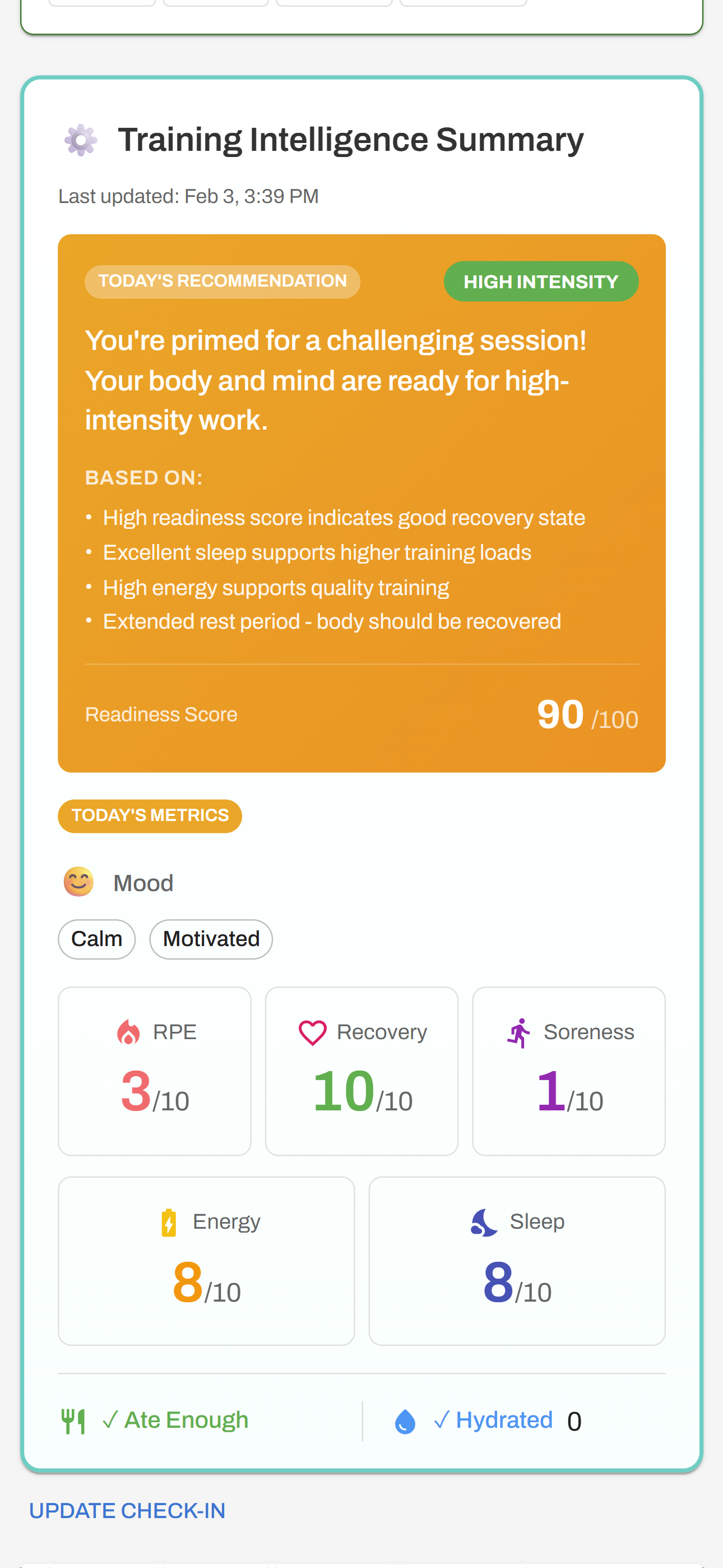The width and height of the screenshot is (723, 1568).
Task: Expand the Today's Metrics section
Action: pyautogui.click(x=150, y=815)
